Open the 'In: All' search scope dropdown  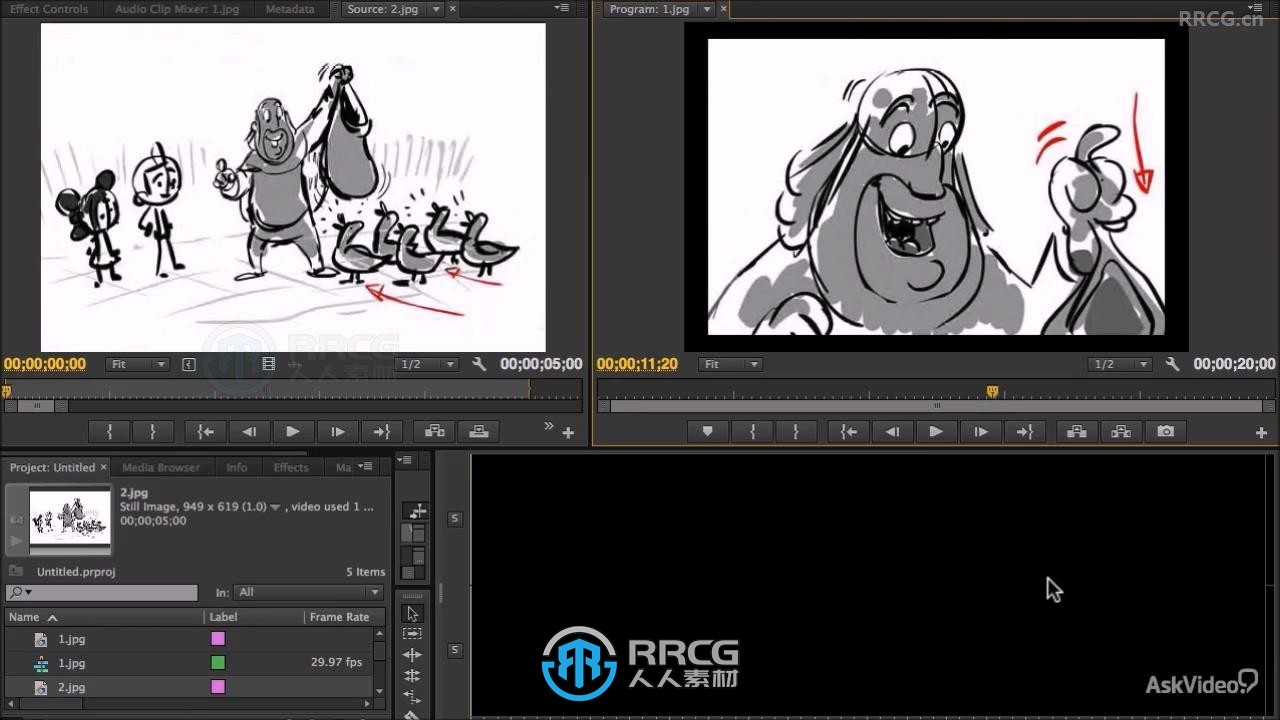(x=308, y=592)
